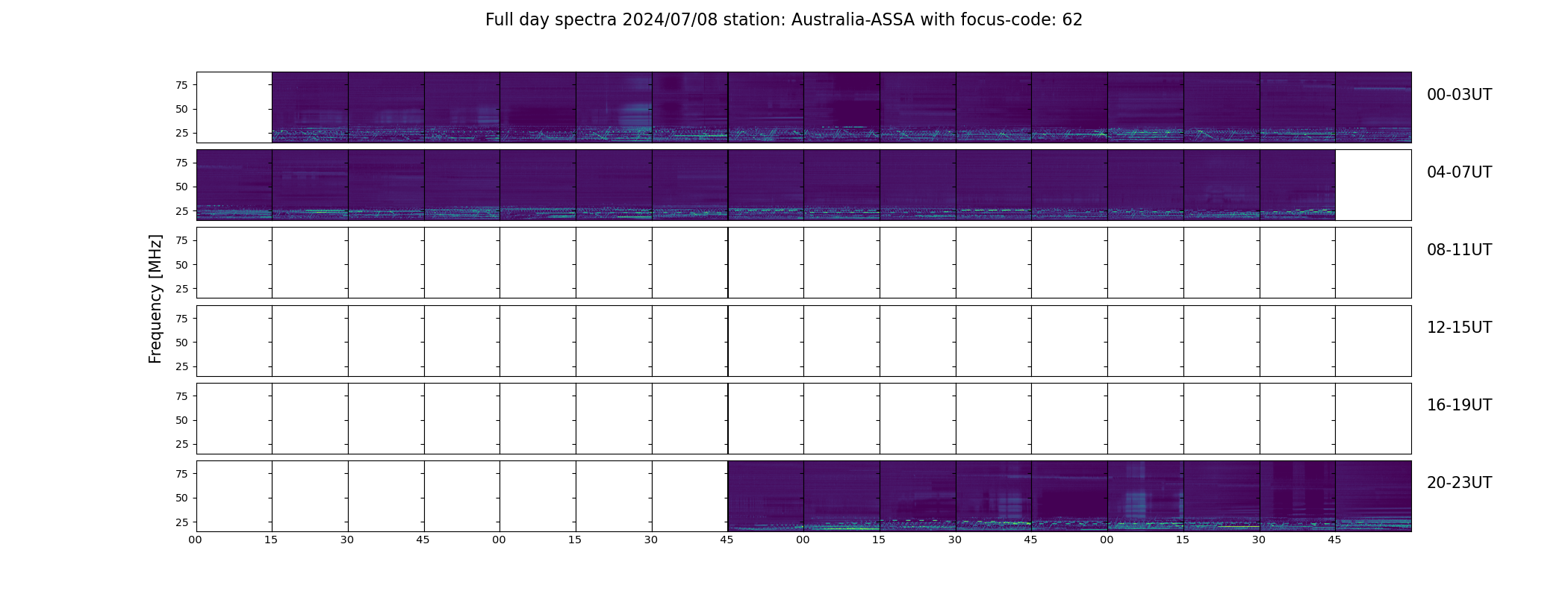Select the '20-23UT' row label
Screen dimensions: 1568x597
click(1459, 483)
